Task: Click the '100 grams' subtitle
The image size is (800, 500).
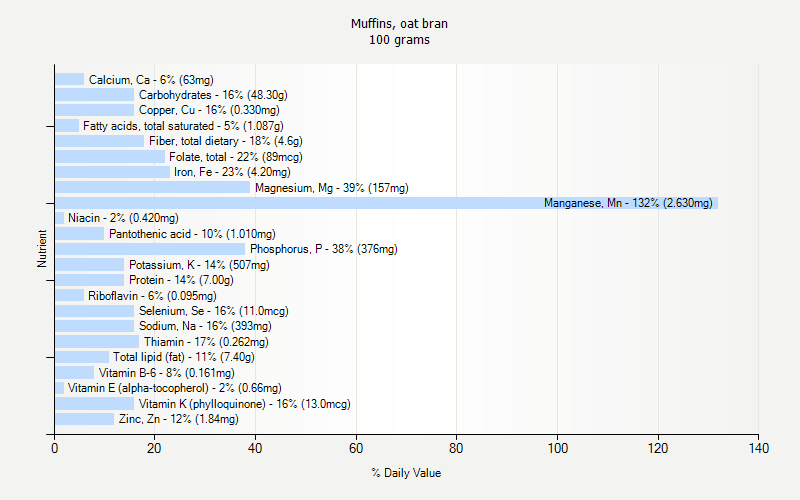Action: pyautogui.click(x=399, y=40)
